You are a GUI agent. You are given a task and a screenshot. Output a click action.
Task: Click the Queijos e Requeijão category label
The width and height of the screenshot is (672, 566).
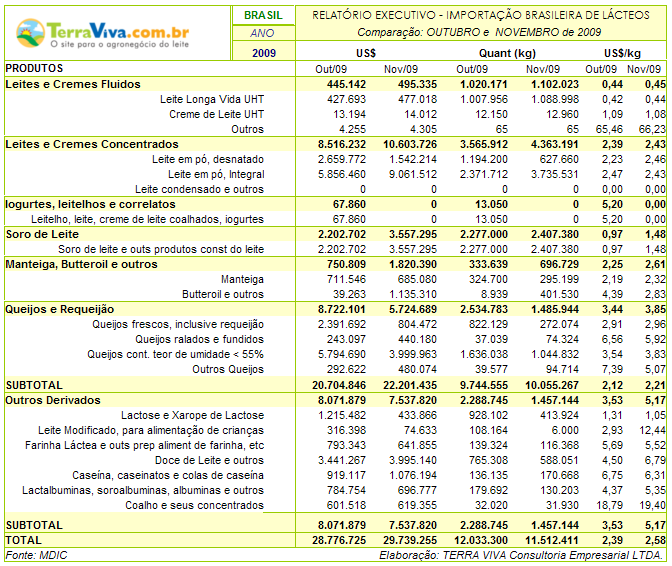point(60,309)
